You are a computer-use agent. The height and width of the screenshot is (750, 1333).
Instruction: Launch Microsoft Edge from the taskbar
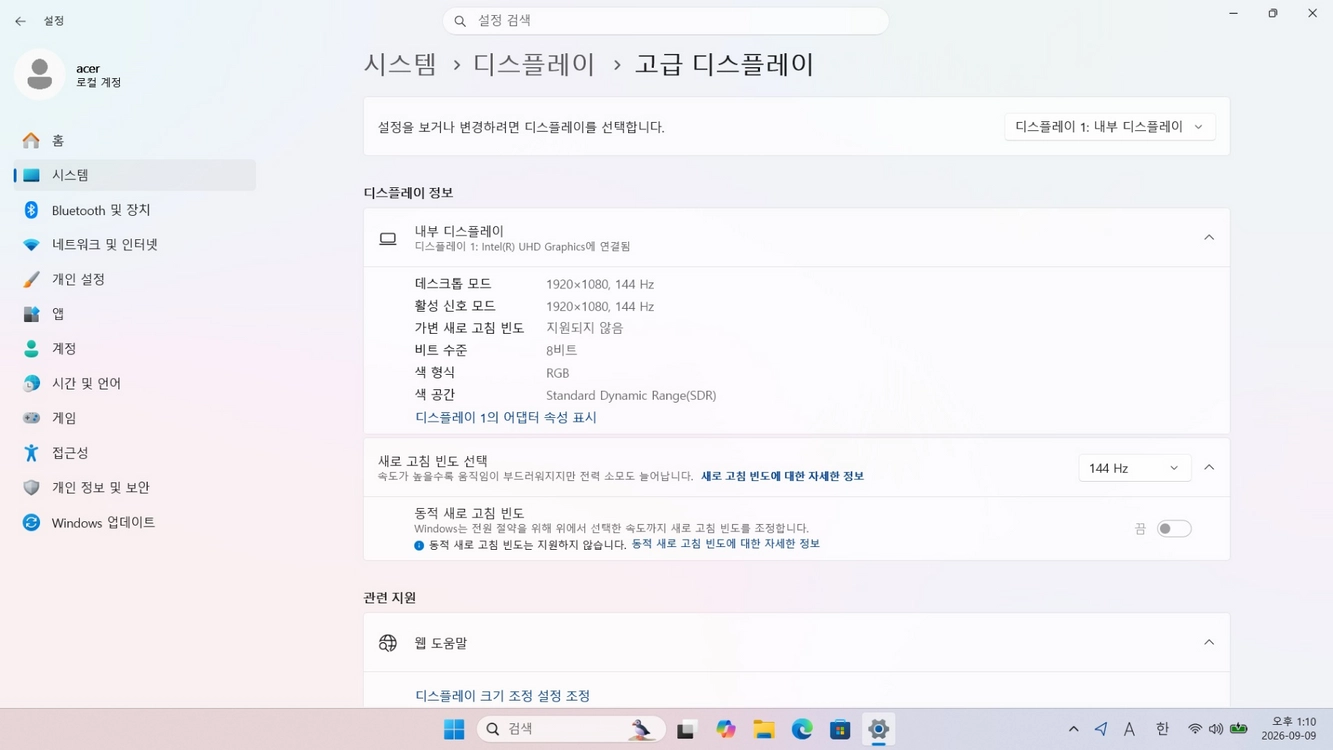pos(802,729)
